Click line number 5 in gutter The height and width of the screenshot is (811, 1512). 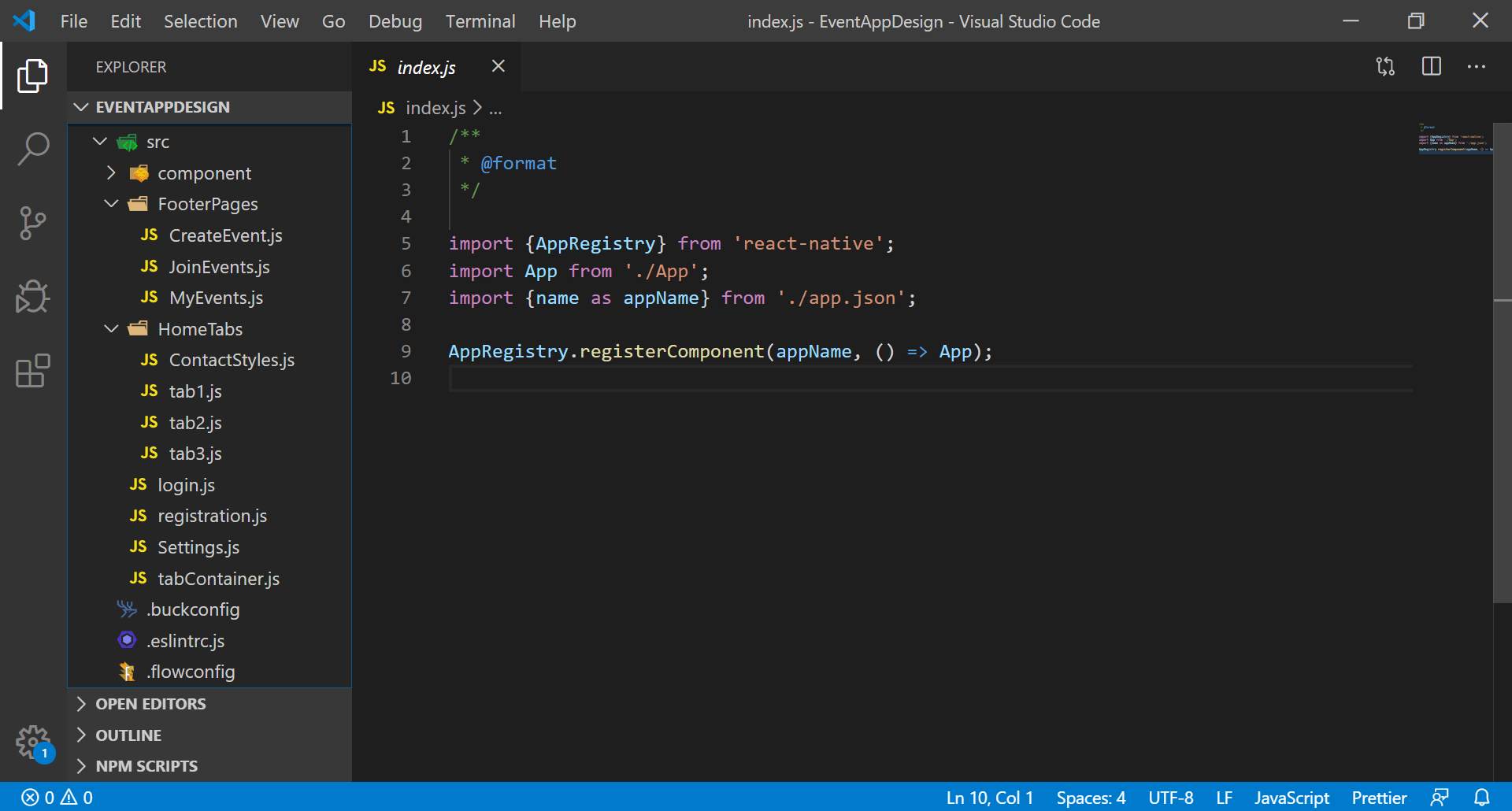[x=406, y=244]
